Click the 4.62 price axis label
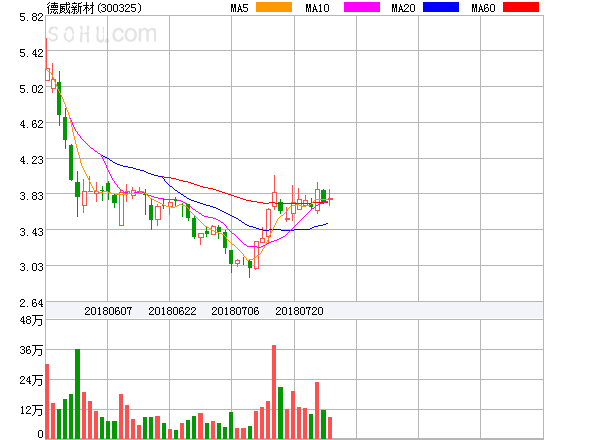600x440 pixels. [x=31, y=124]
